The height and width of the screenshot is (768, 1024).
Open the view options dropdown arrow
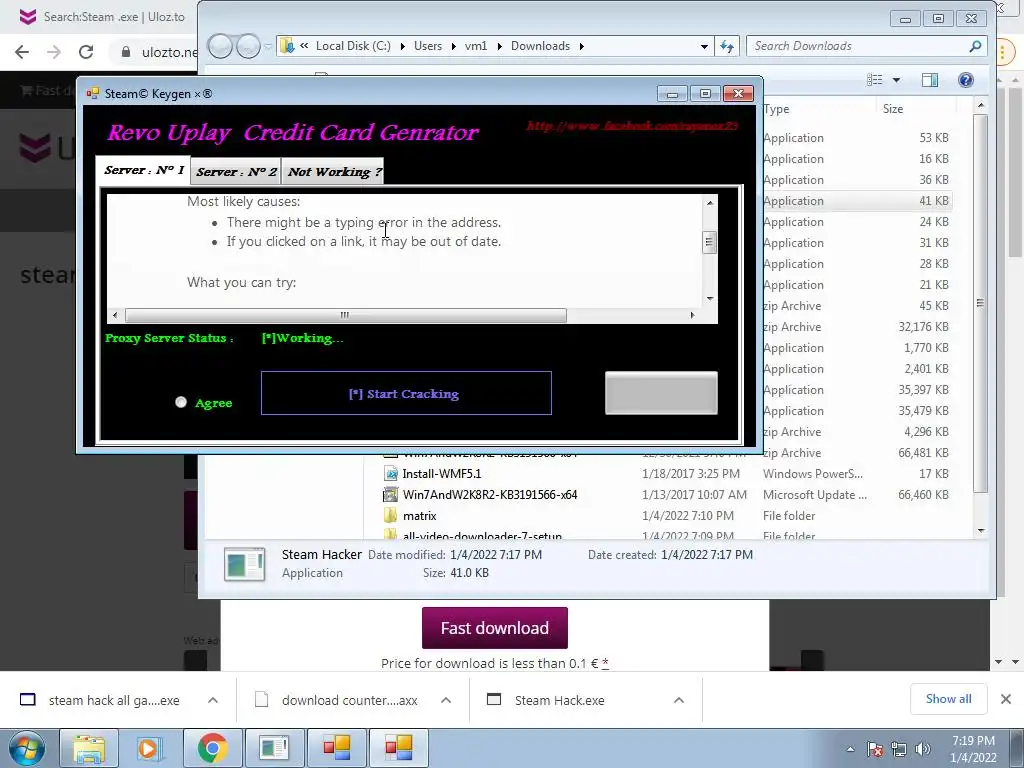[x=896, y=80]
